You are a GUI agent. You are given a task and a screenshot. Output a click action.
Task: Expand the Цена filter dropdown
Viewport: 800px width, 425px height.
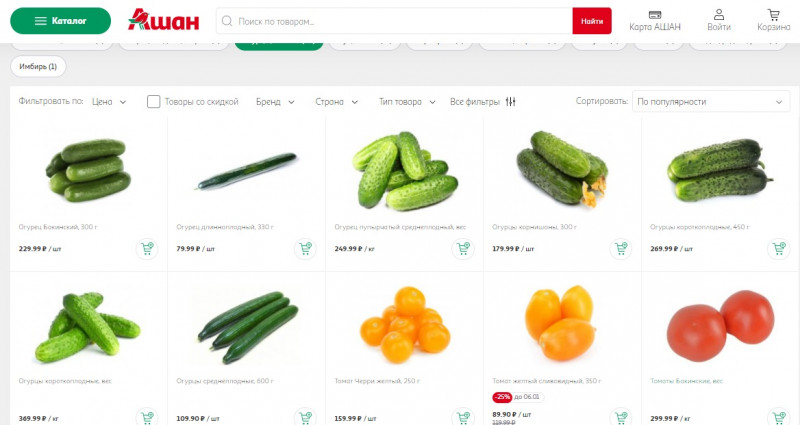109,102
